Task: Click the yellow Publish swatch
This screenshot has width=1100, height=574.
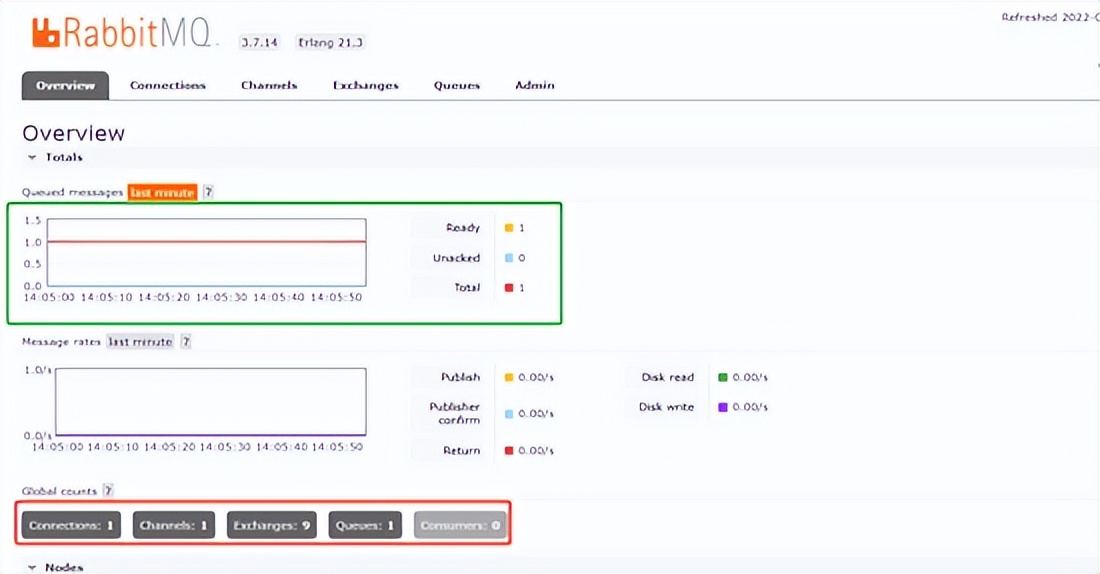Action: click(509, 378)
